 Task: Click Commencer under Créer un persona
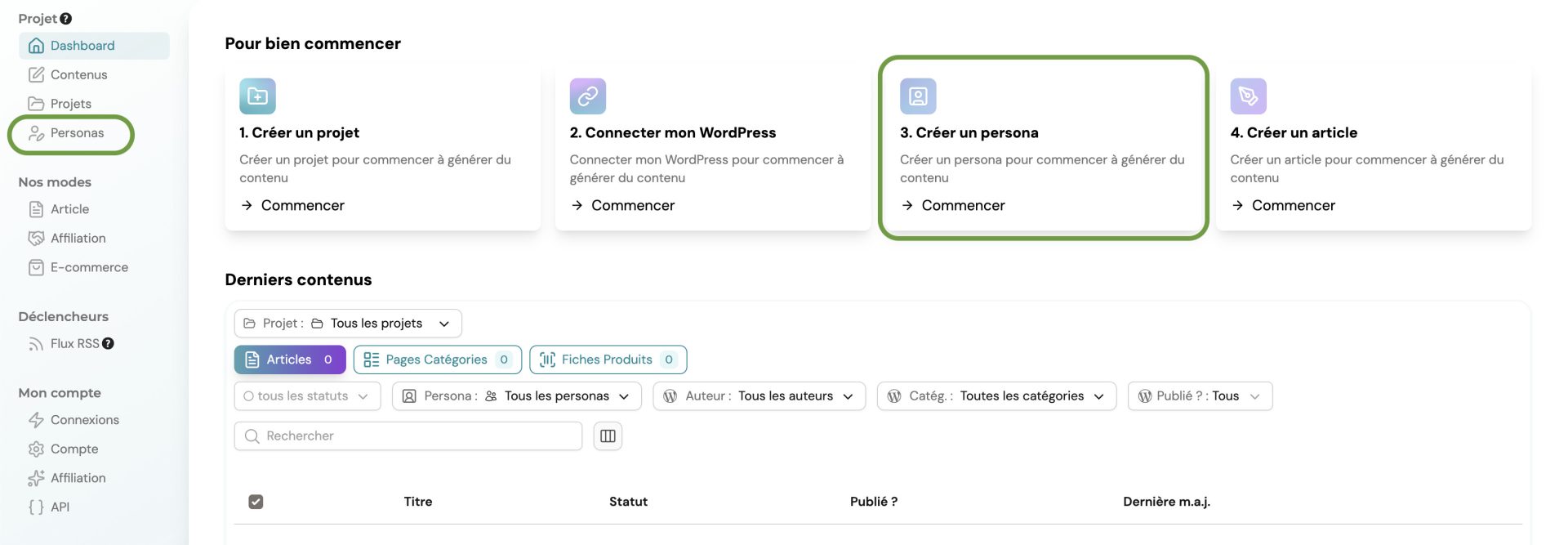pyautogui.click(x=962, y=206)
